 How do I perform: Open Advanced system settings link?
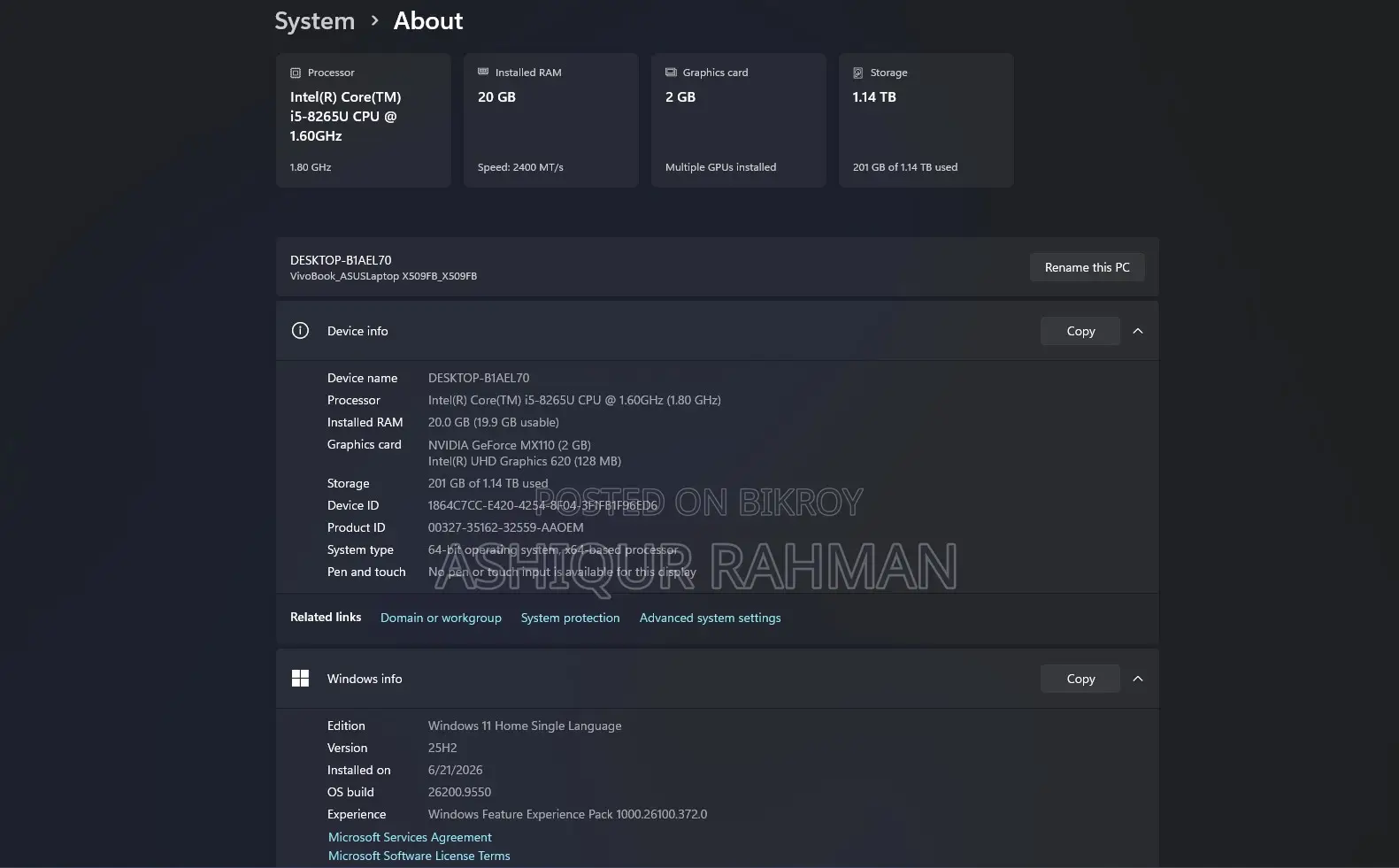(710, 618)
